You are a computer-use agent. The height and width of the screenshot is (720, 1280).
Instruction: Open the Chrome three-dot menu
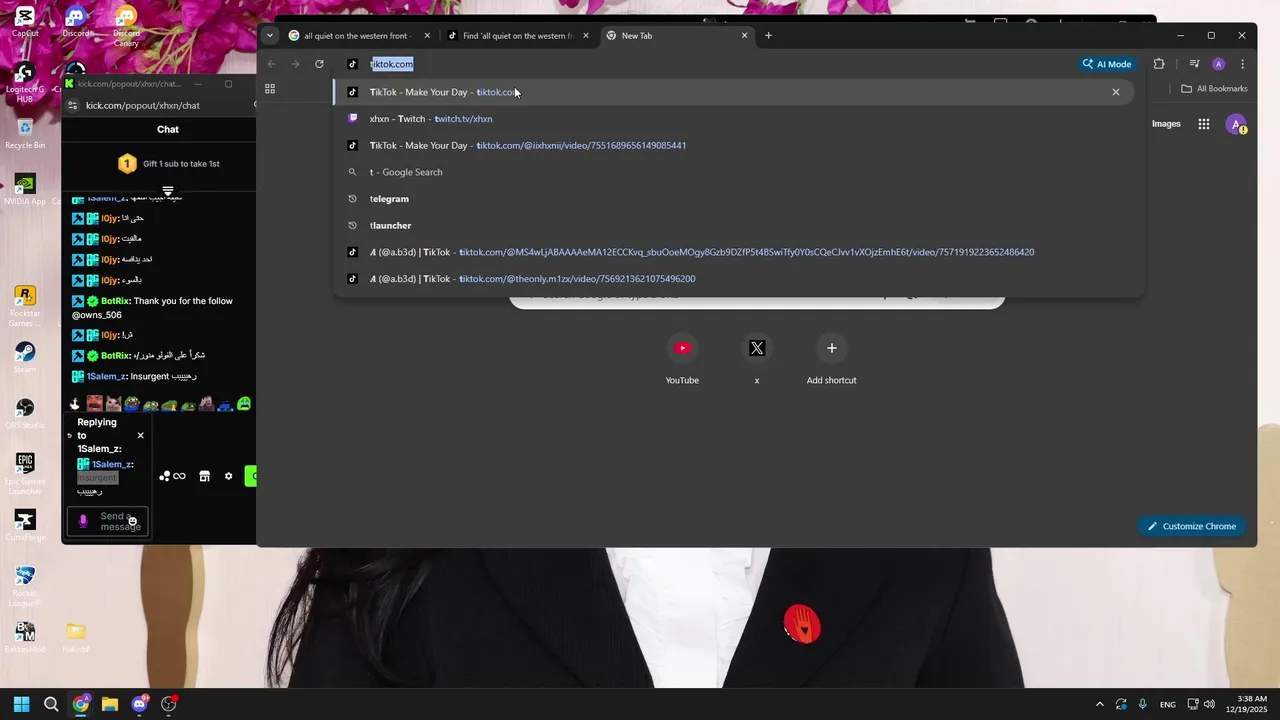[1242, 64]
